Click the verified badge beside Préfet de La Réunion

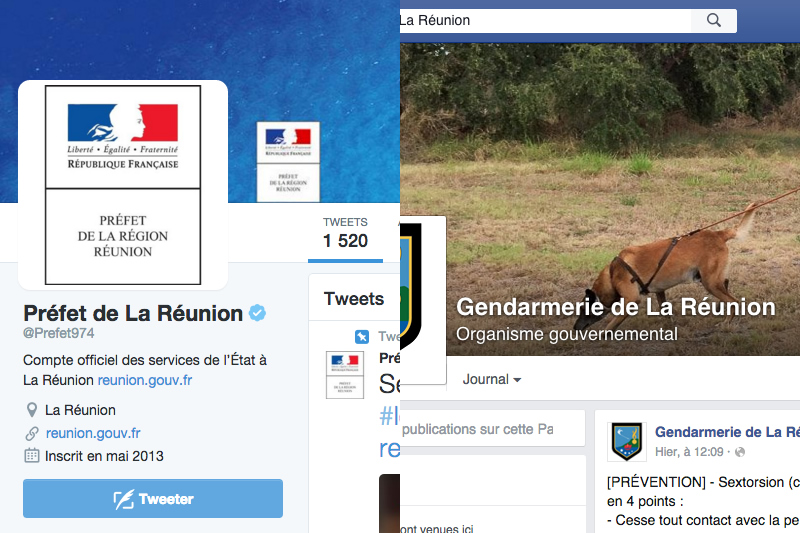(257, 313)
